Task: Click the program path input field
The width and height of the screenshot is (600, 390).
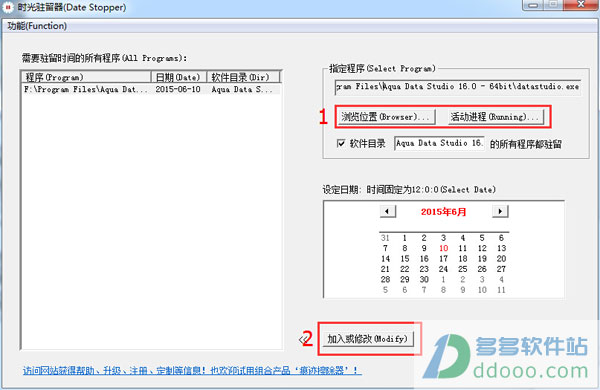Action: [458, 87]
